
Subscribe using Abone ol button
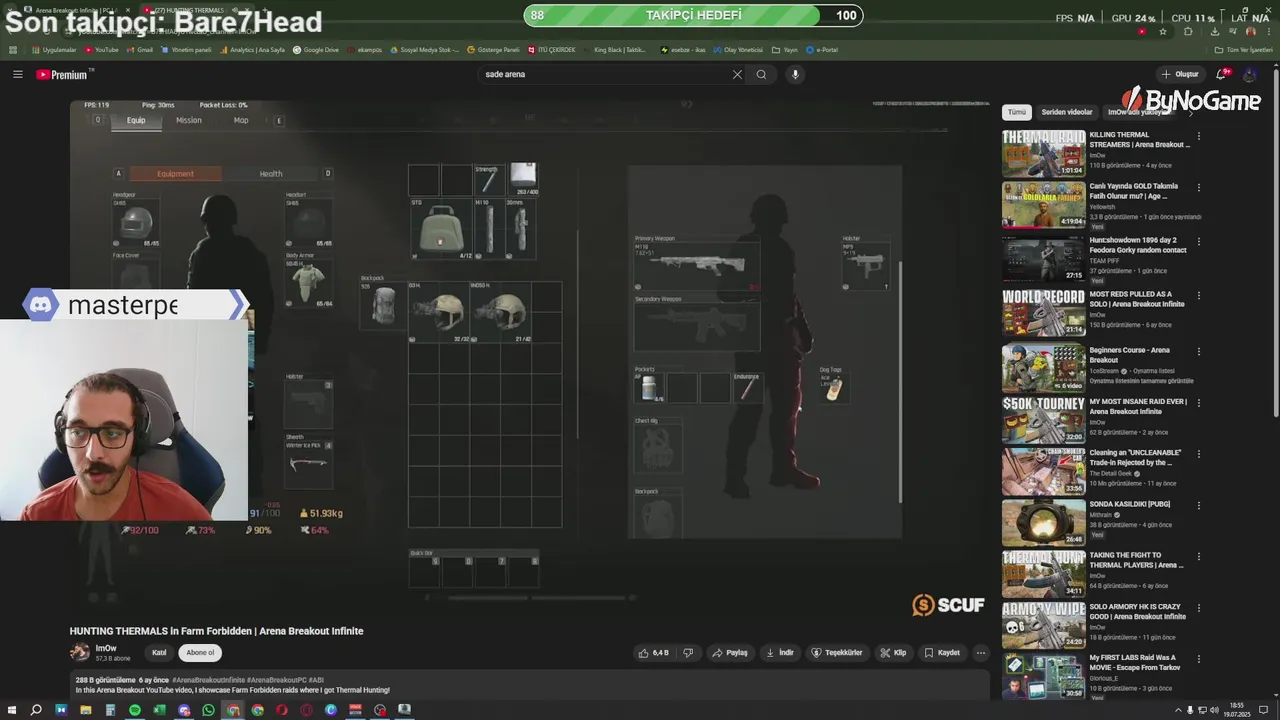(x=200, y=653)
